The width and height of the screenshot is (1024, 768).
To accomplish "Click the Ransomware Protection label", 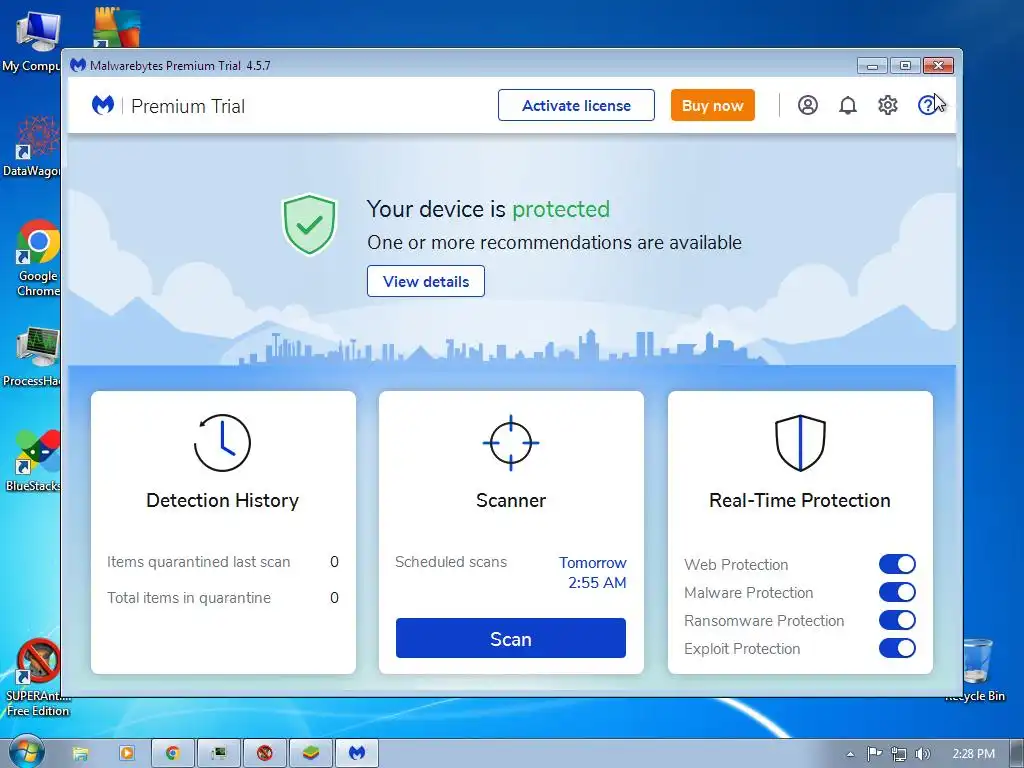I will point(764,620).
